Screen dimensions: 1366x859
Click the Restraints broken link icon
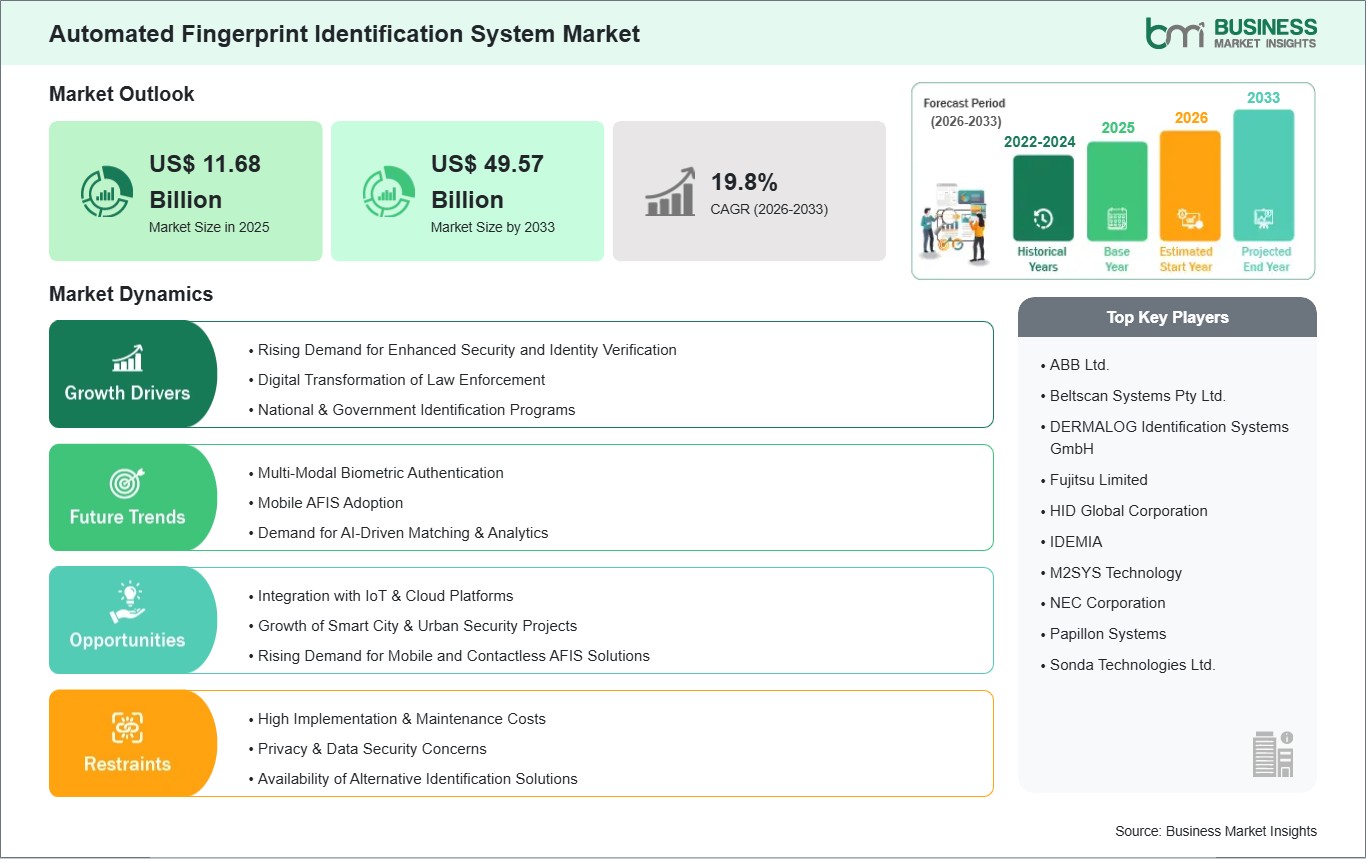click(x=127, y=728)
